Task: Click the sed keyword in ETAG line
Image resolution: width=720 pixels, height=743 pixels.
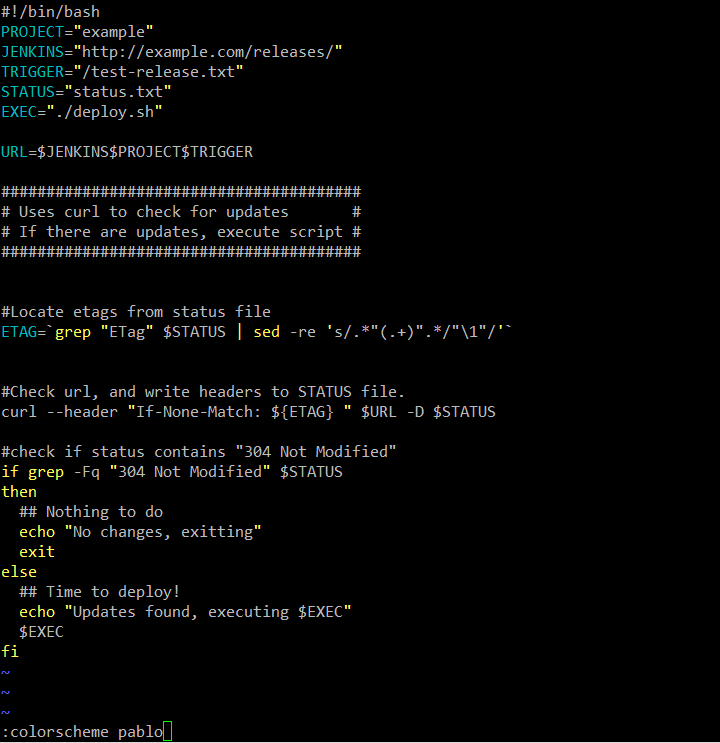Action: coord(266,332)
